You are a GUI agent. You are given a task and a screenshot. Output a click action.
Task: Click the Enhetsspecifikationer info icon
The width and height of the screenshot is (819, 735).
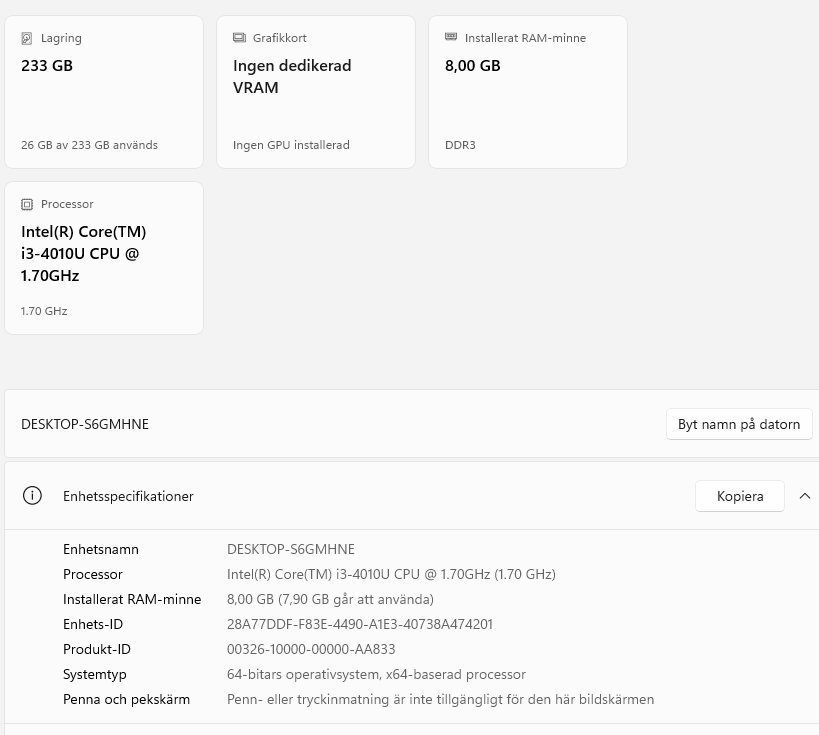(x=32, y=496)
